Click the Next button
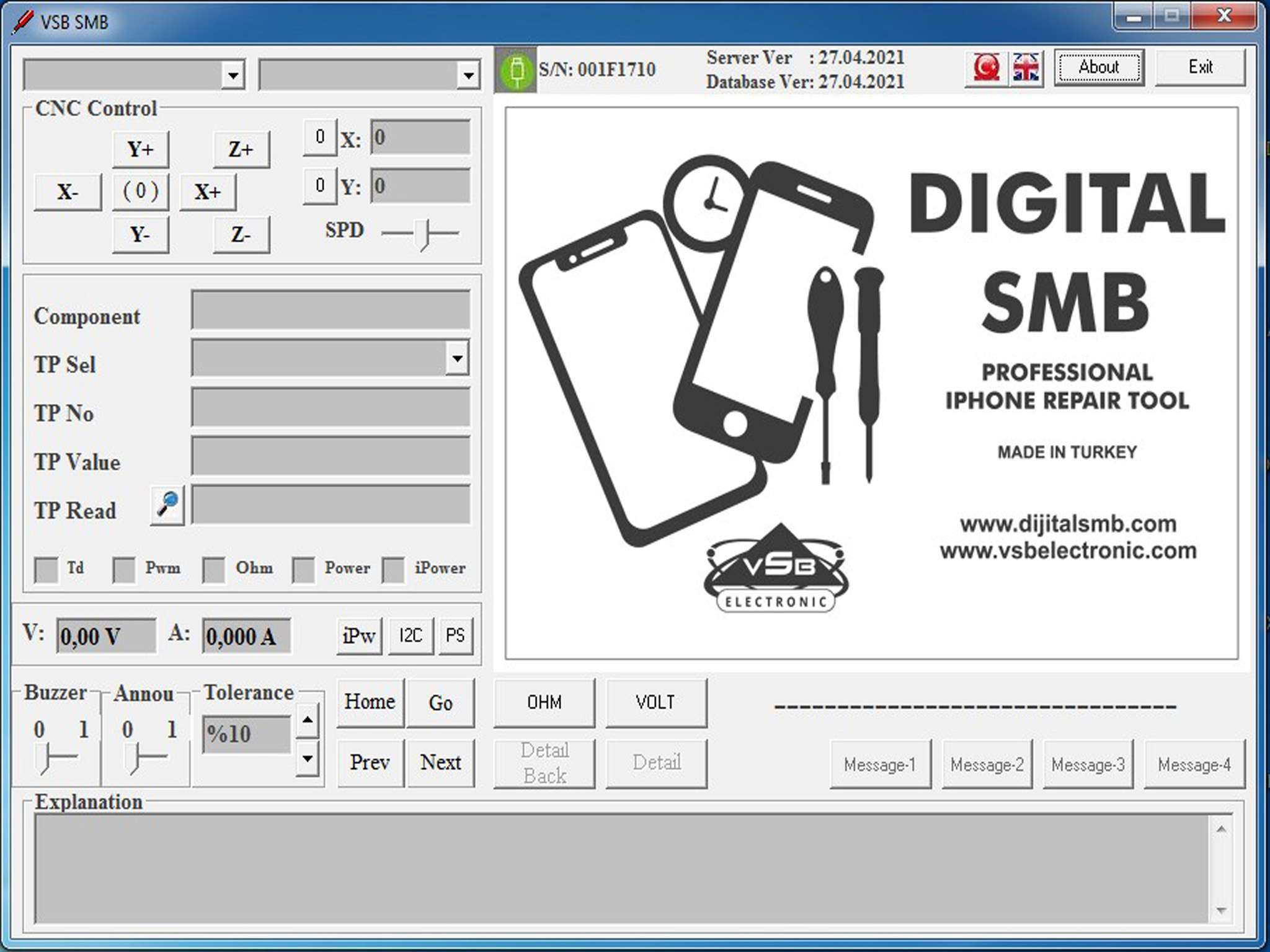This screenshot has width=1270, height=952. pyautogui.click(x=440, y=762)
